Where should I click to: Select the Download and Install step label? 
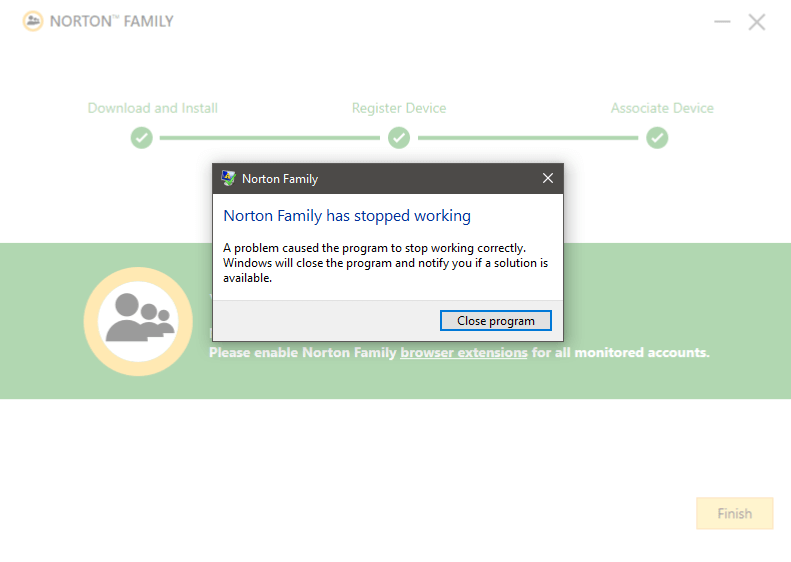click(x=152, y=108)
